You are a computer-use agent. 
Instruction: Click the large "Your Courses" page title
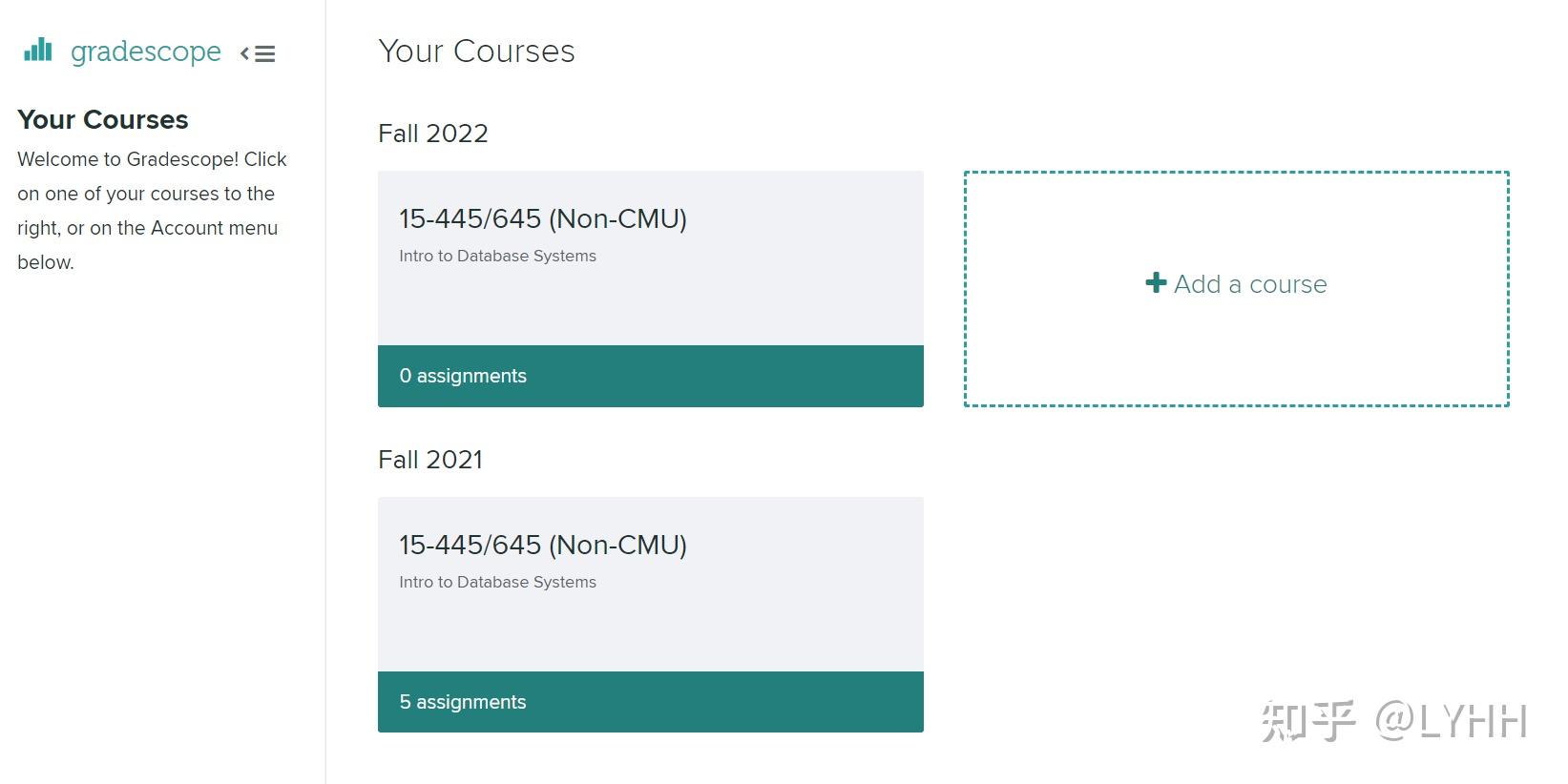click(476, 52)
